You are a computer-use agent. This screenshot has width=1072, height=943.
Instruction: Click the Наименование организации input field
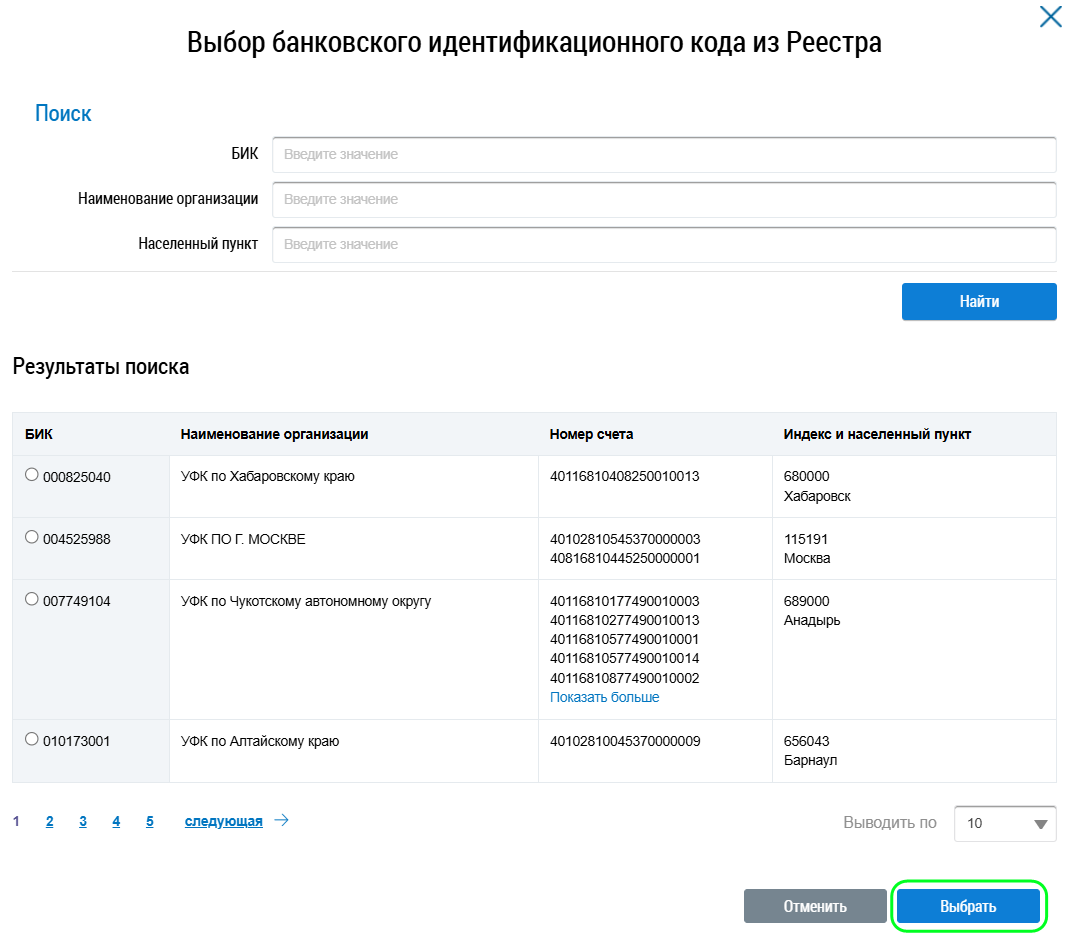[664, 200]
